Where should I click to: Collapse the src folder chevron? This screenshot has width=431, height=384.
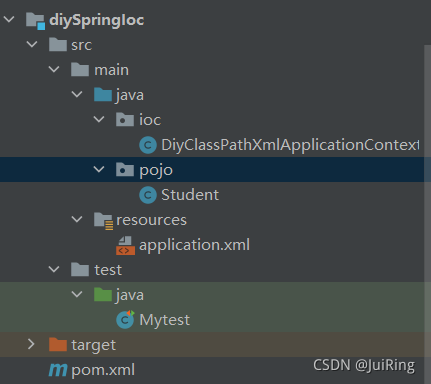click(32, 44)
